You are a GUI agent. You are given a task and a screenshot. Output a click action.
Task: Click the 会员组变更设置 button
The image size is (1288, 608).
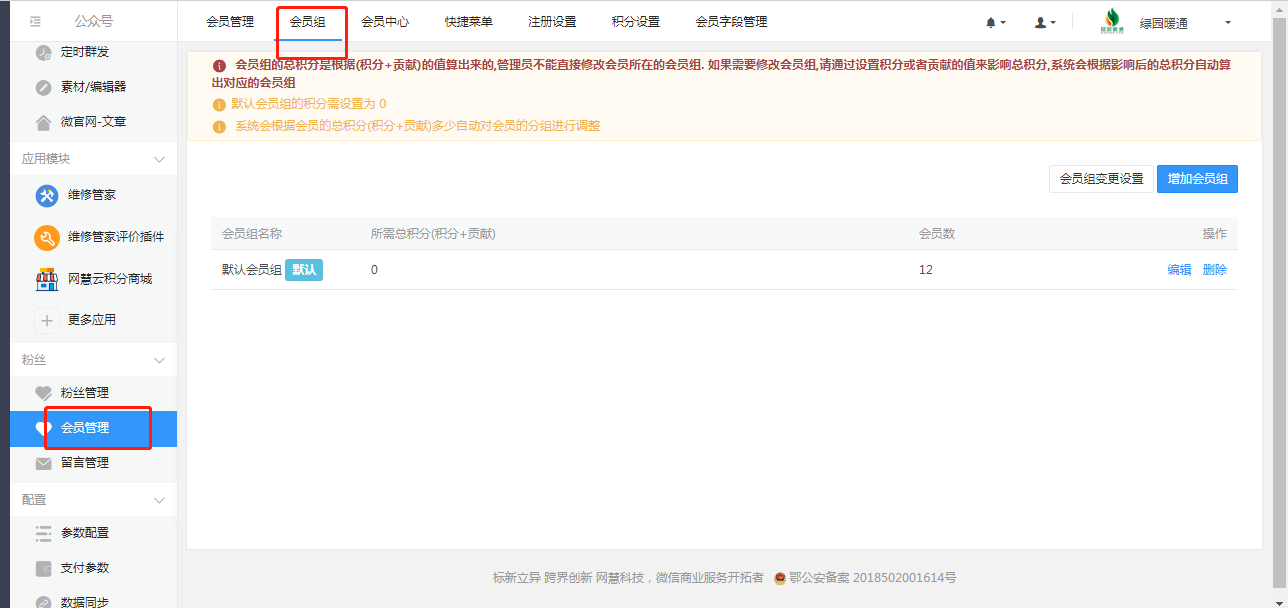point(1101,179)
